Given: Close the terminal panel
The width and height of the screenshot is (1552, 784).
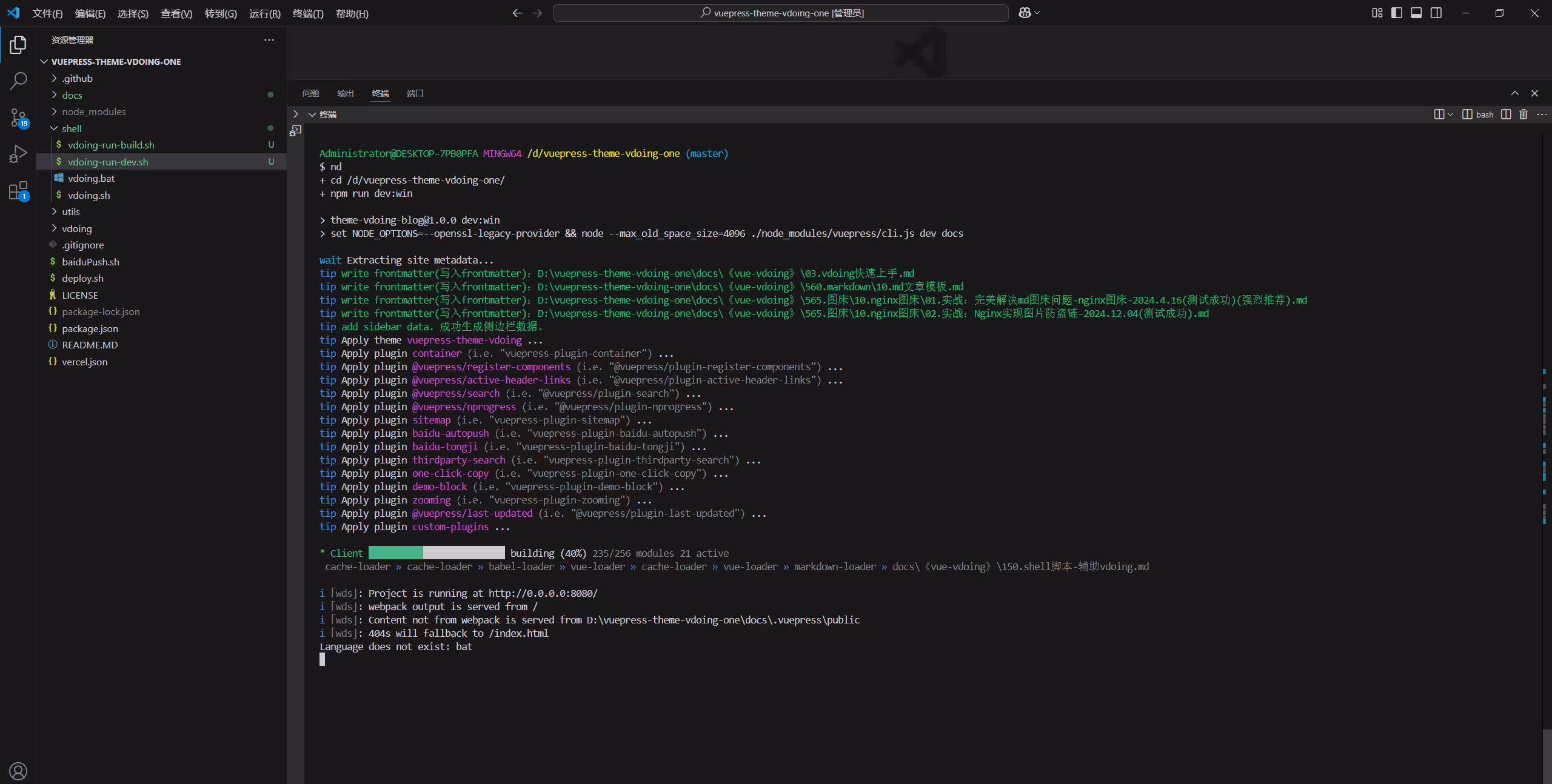Looking at the screenshot, I should pyautogui.click(x=1534, y=93).
